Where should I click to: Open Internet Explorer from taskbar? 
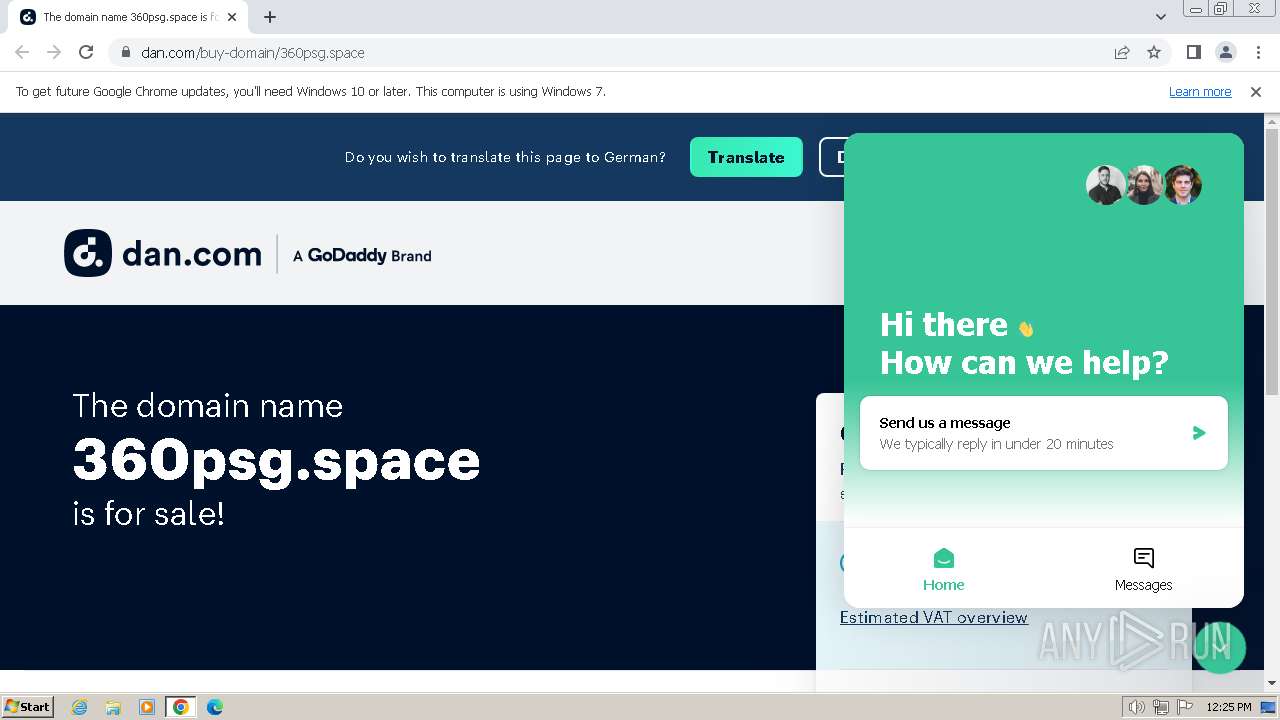click(x=80, y=707)
